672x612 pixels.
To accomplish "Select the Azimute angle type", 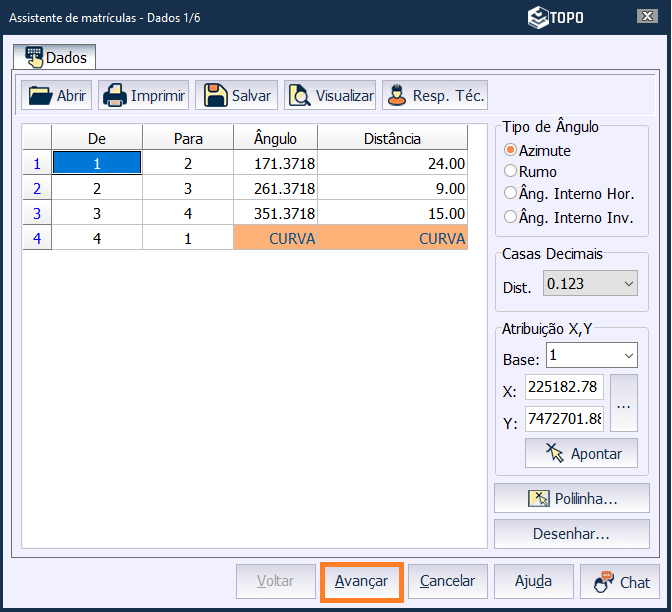I will [511, 150].
